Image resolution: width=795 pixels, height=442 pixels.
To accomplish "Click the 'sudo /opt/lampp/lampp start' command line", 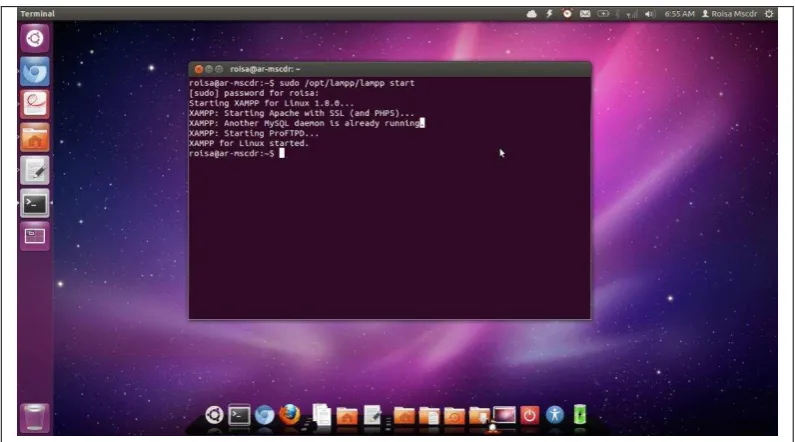I will [x=347, y=83].
